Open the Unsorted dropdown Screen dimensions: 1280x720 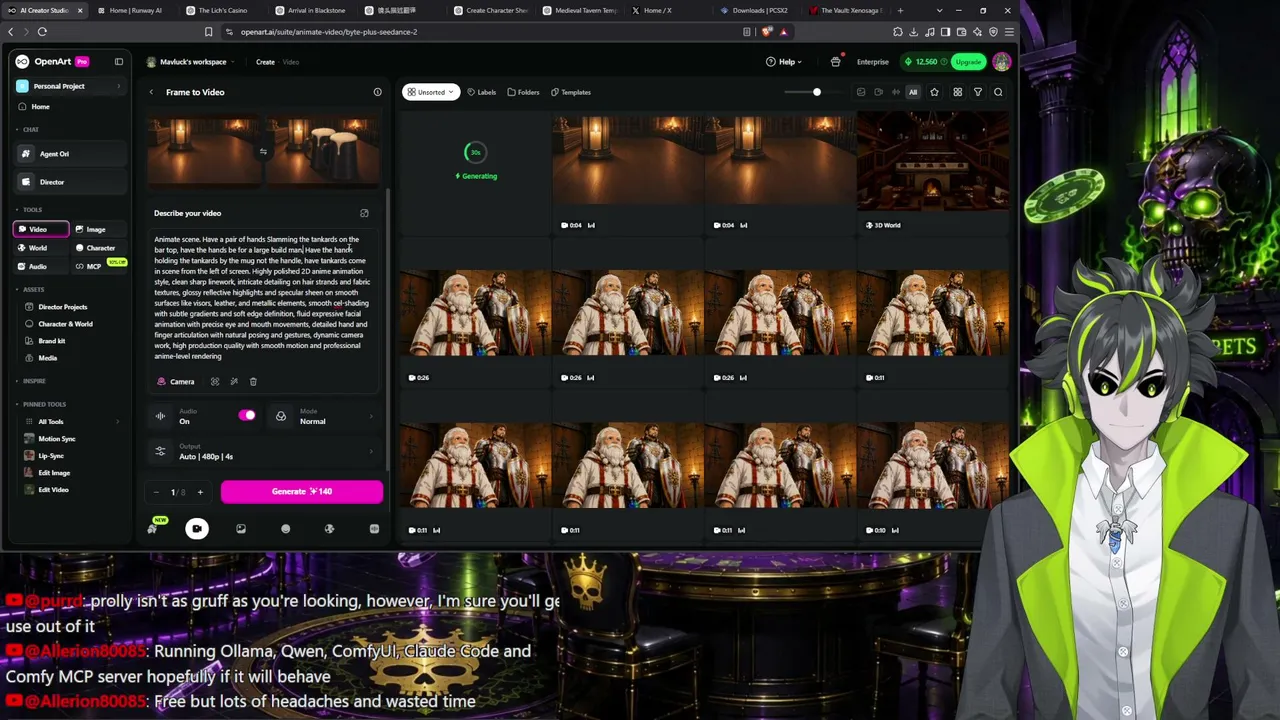tap(429, 92)
